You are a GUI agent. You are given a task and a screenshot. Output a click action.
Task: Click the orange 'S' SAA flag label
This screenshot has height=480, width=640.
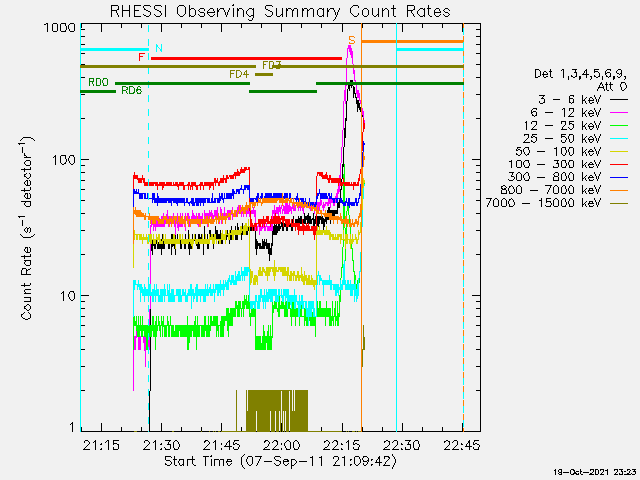352,40
